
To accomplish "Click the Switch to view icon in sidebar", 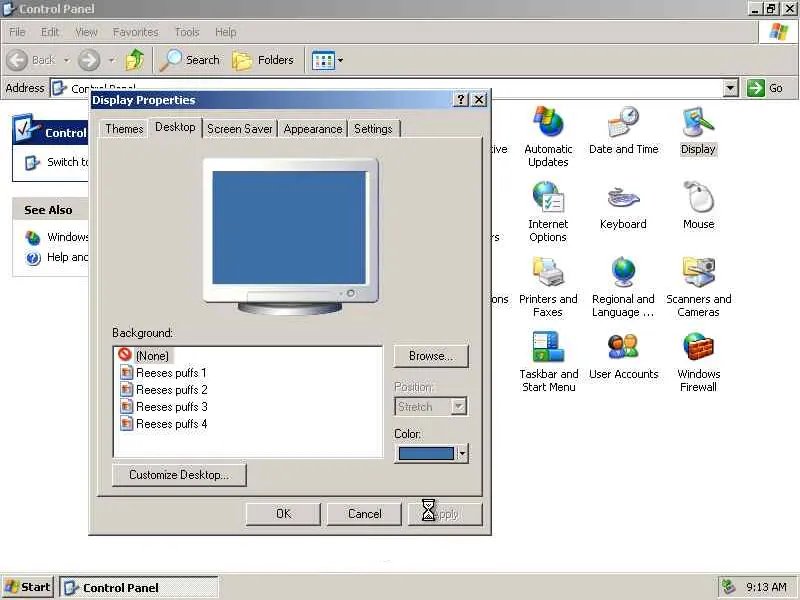I will [x=32, y=163].
